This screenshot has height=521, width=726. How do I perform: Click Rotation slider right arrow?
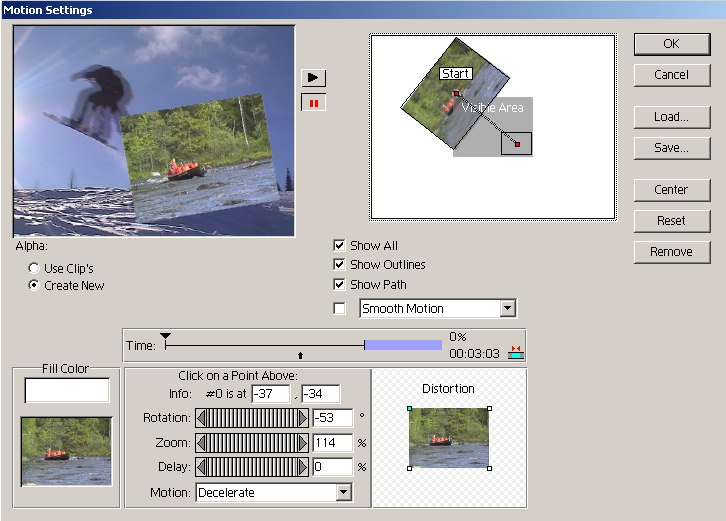coord(303,418)
